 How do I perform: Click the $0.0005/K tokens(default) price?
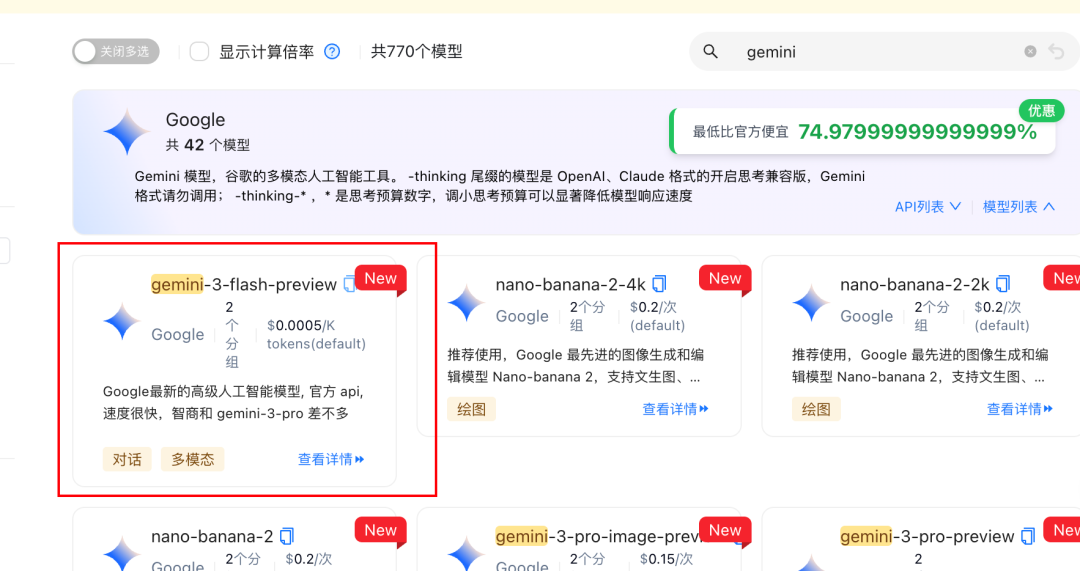pyautogui.click(x=316, y=334)
